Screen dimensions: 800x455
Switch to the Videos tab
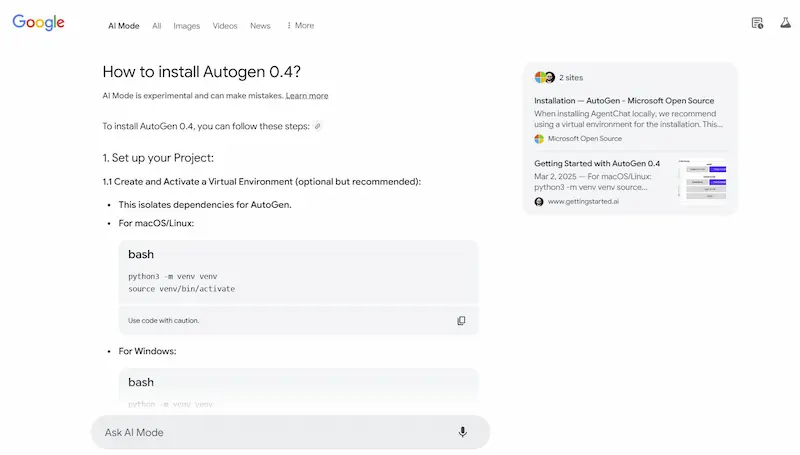coord(225,26)
